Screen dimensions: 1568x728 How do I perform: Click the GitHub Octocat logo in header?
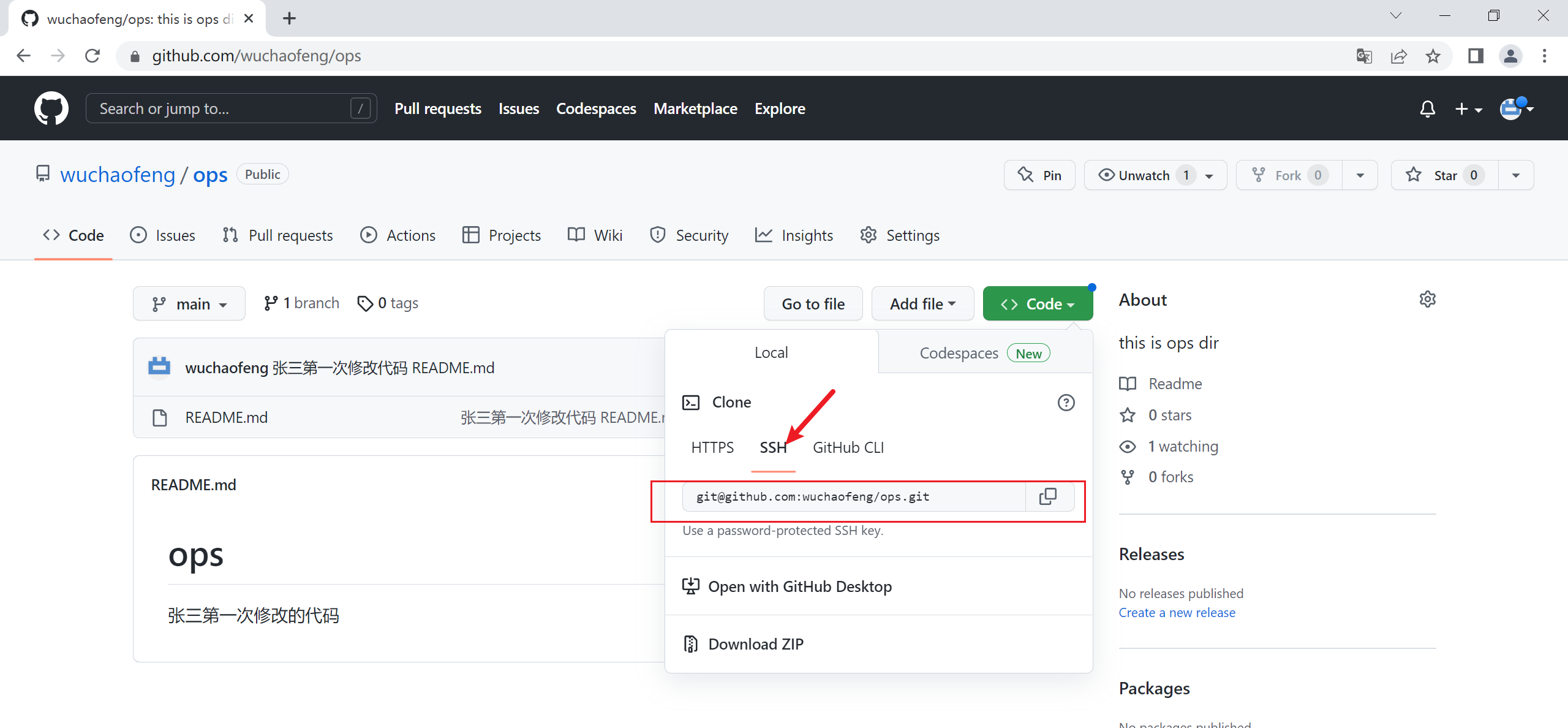(51, 108)
